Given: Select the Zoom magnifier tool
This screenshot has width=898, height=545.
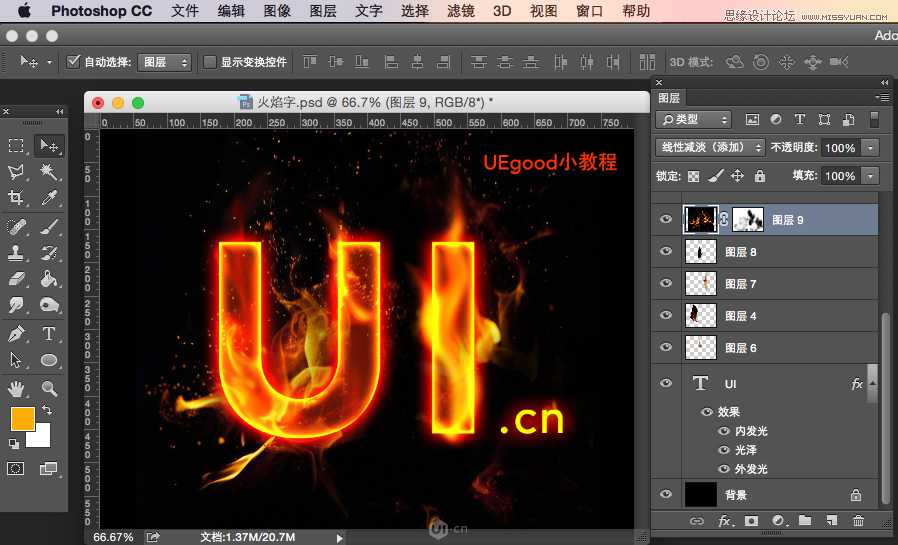Looking at the screenshot, I should 48,388.
